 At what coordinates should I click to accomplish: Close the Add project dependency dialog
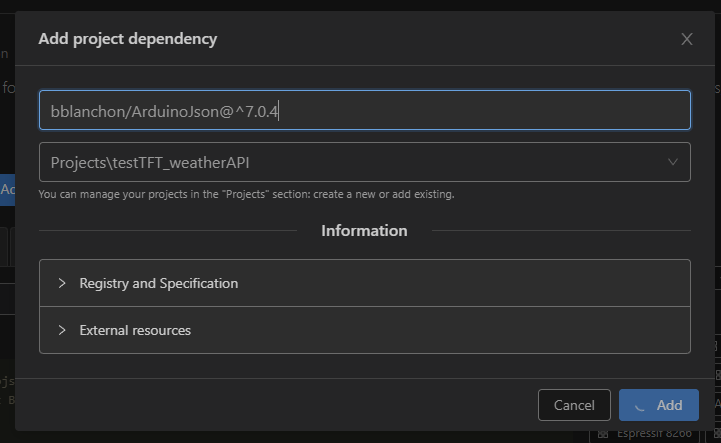[x=687, y=39]
